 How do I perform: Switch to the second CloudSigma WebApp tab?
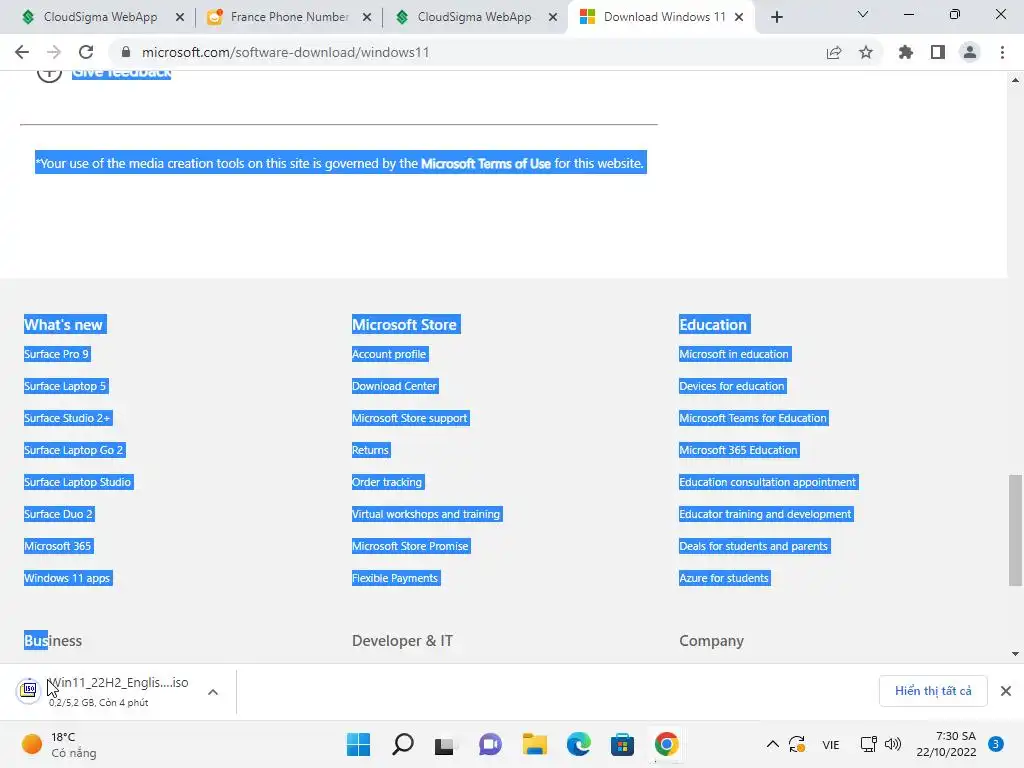coord(474,17)
